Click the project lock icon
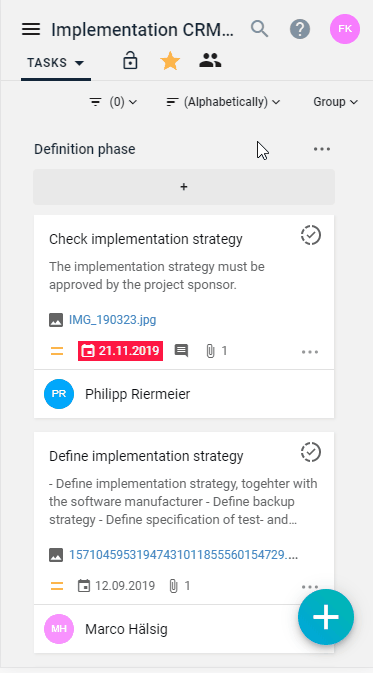Viewport: 373px width, 673px height. click(x=130, y=61)
